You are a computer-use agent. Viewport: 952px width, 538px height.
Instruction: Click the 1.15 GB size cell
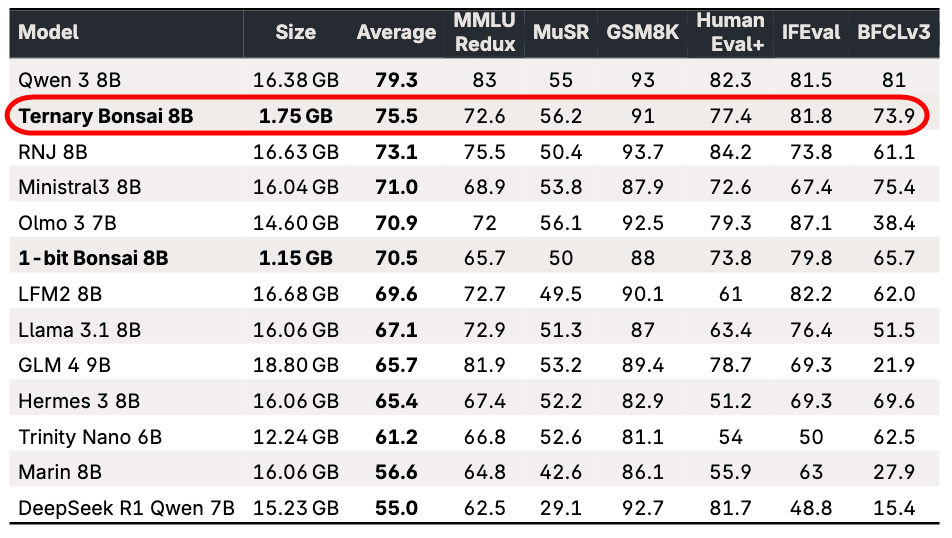click(295, 258)
